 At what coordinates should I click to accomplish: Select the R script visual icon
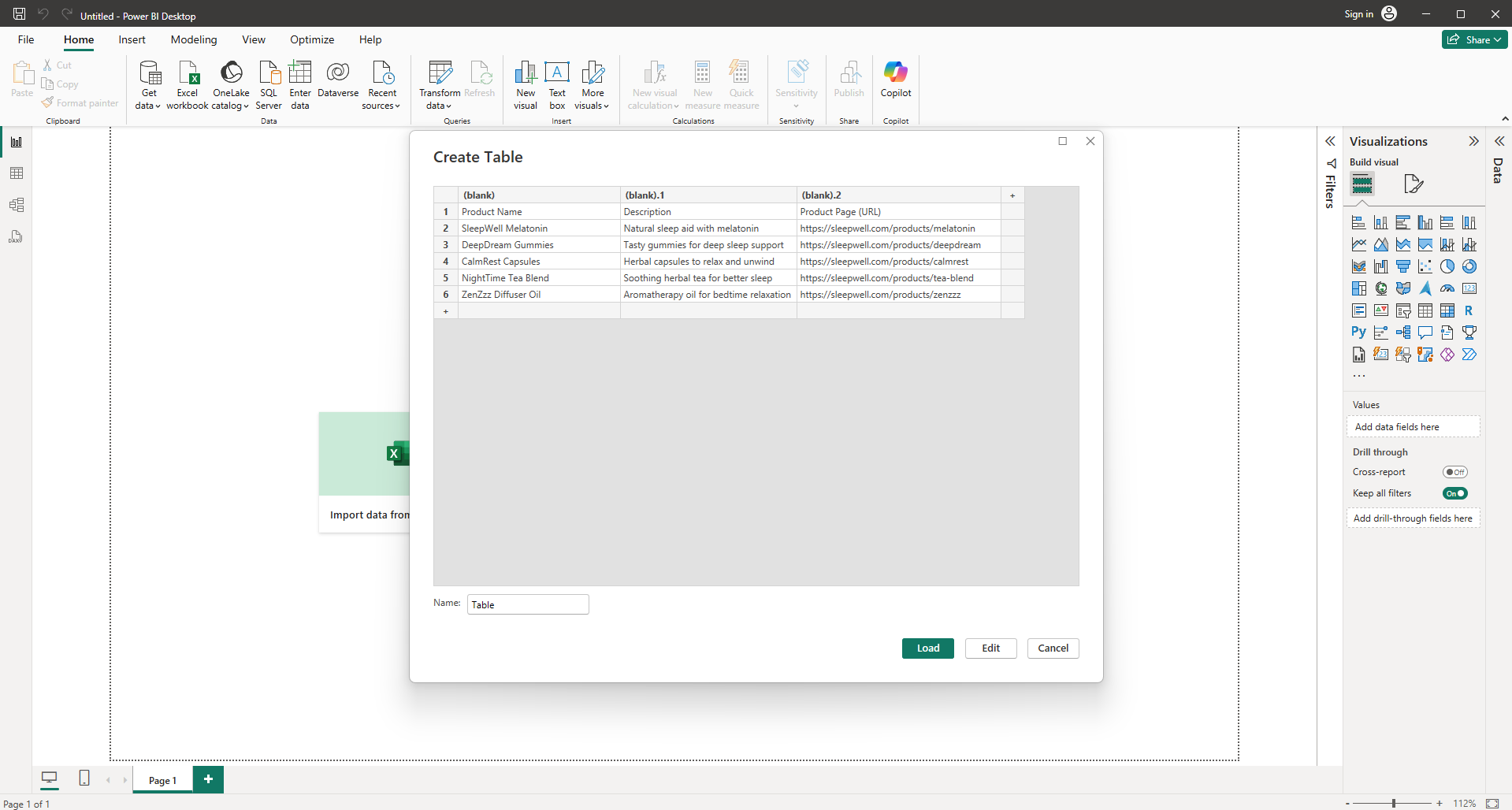(x=1469, y=310)
